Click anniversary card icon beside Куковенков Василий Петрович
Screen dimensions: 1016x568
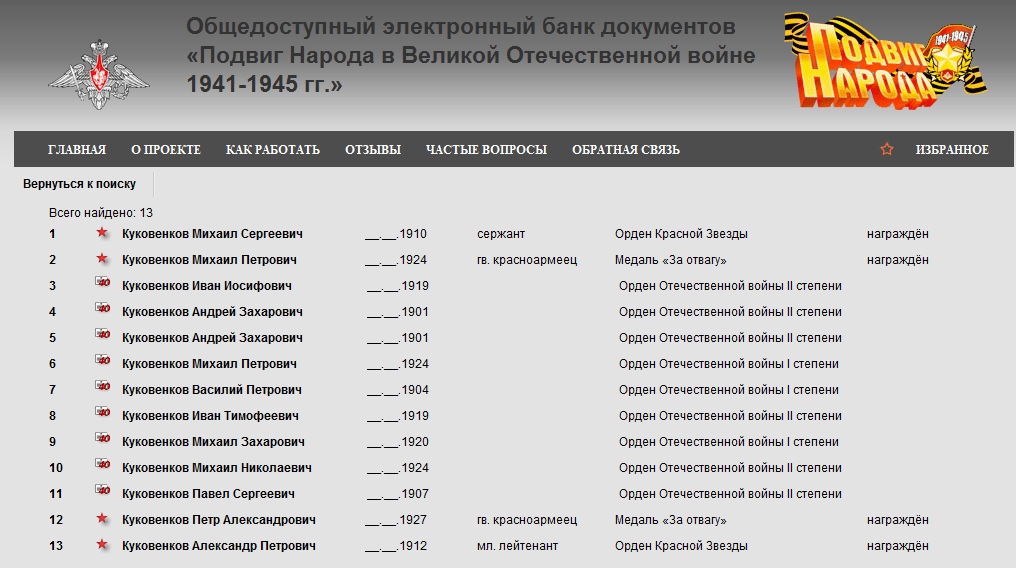click(101, 389)
